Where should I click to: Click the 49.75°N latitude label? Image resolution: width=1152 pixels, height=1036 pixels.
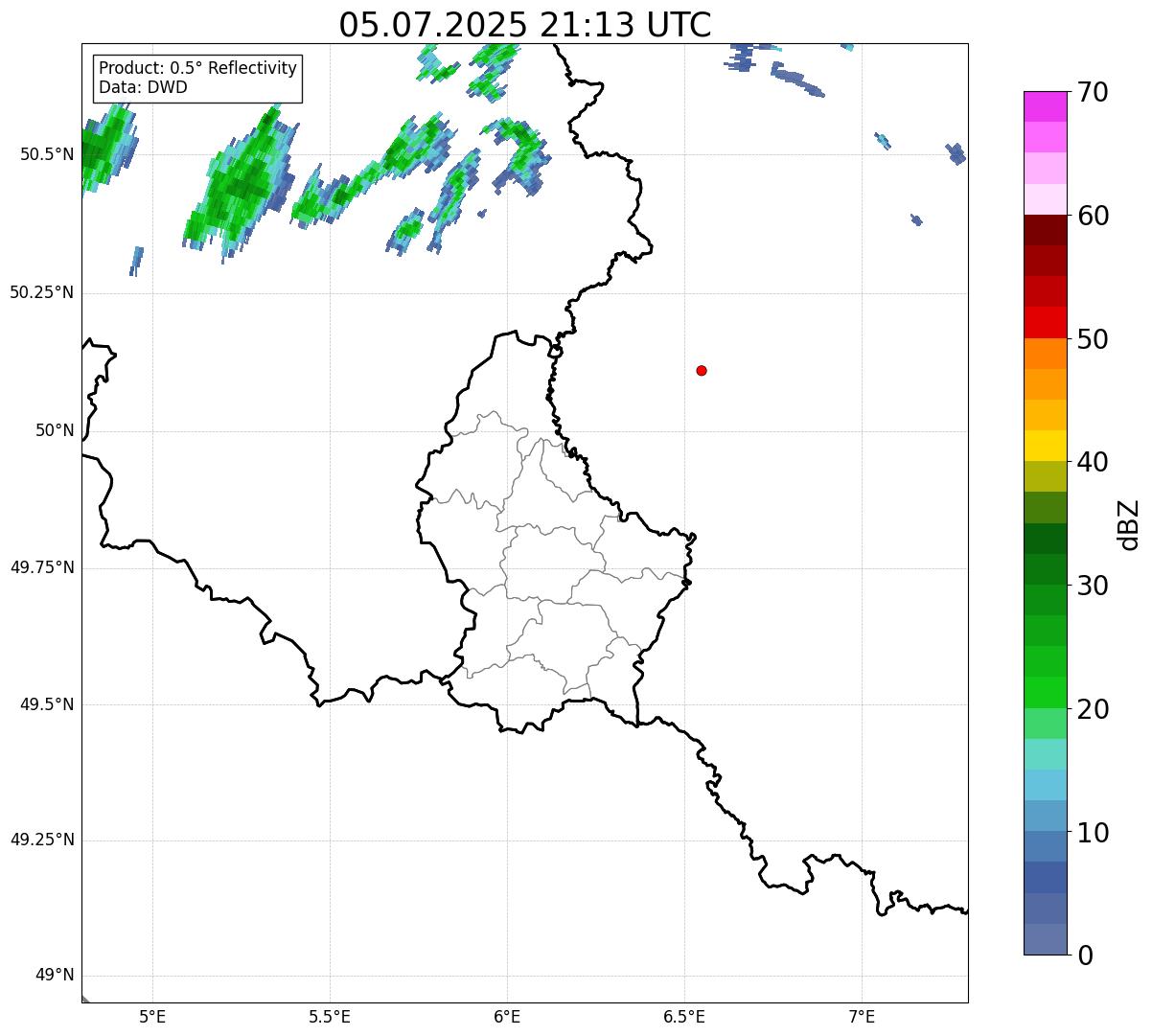42,567
